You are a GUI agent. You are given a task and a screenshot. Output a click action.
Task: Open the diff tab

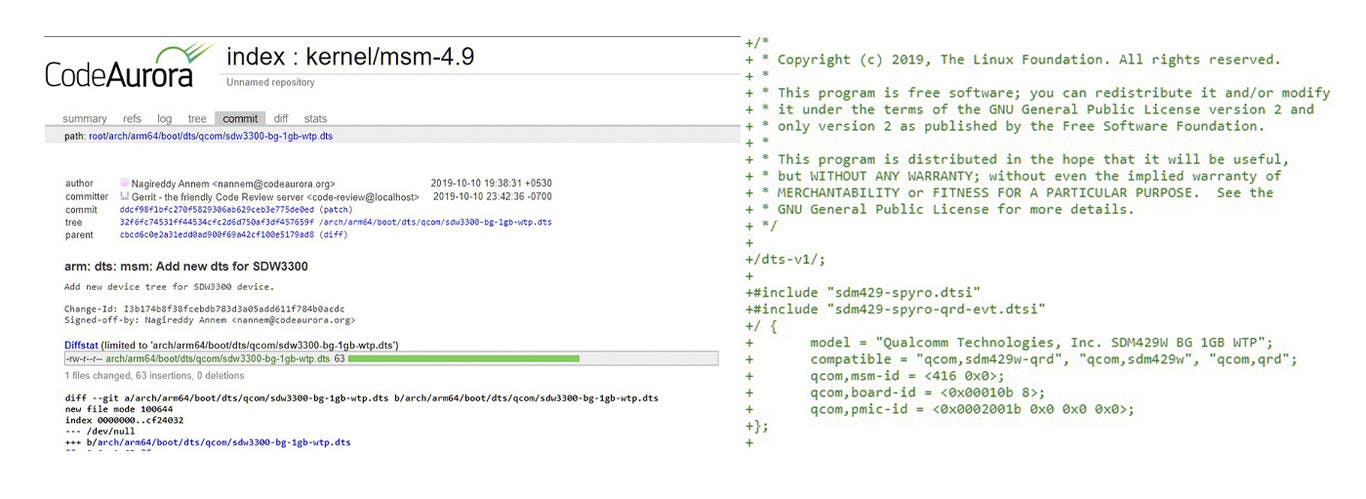click(x=281, y=119)
